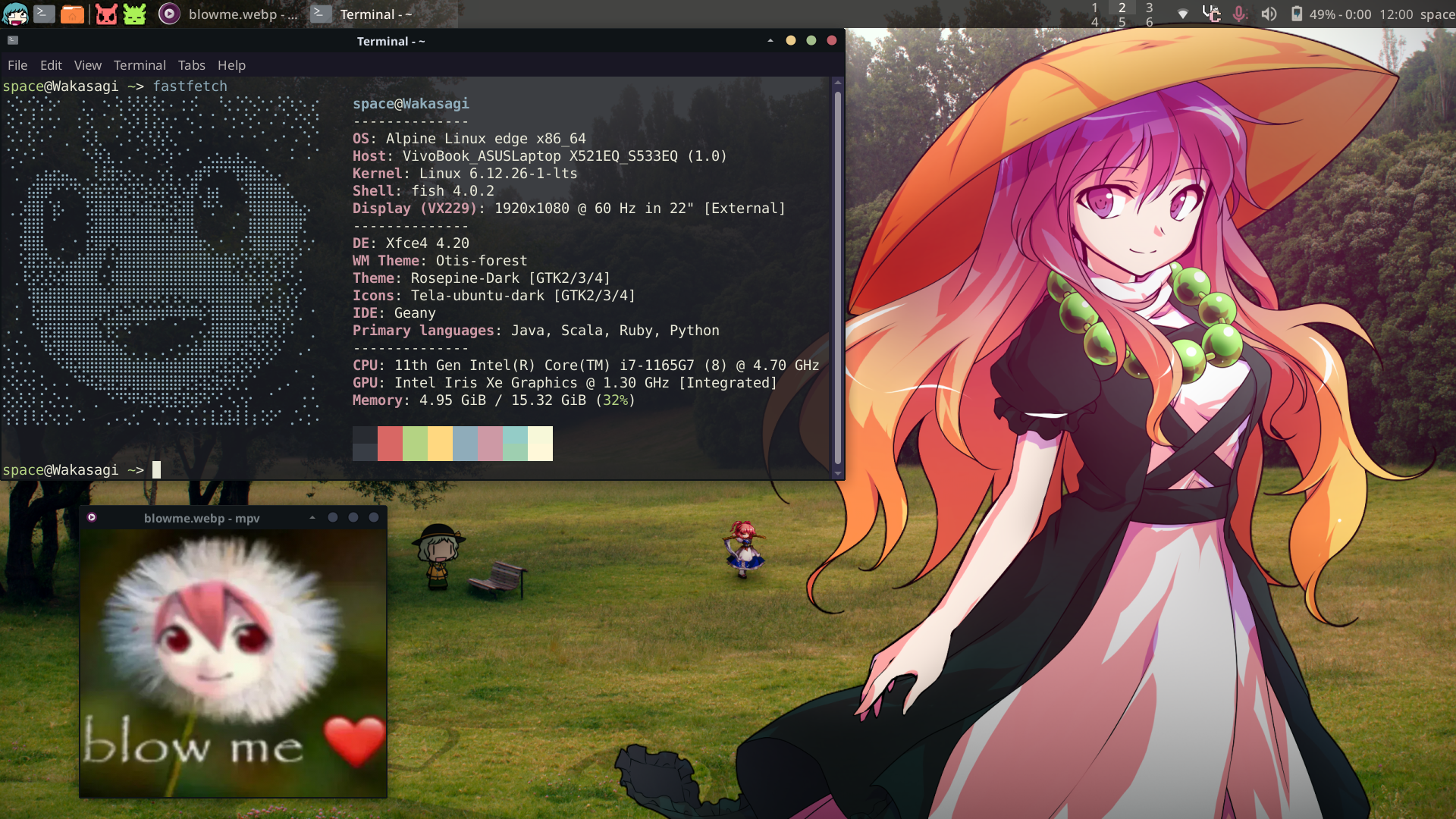The width and height of the screenshot is (1456, 819).
Task: Roll up the Terminal window with titlebar arrow
Action: point(770,40)
